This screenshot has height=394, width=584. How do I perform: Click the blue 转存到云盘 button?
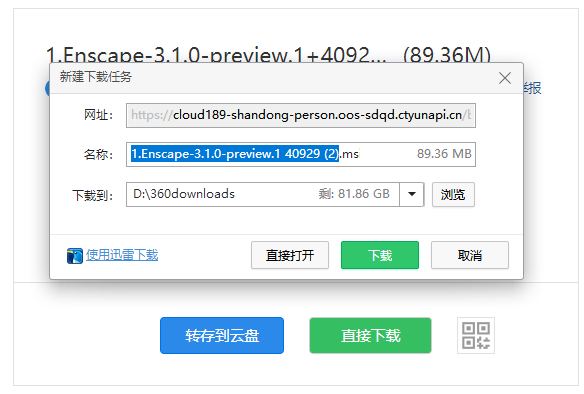coord(222,335)
